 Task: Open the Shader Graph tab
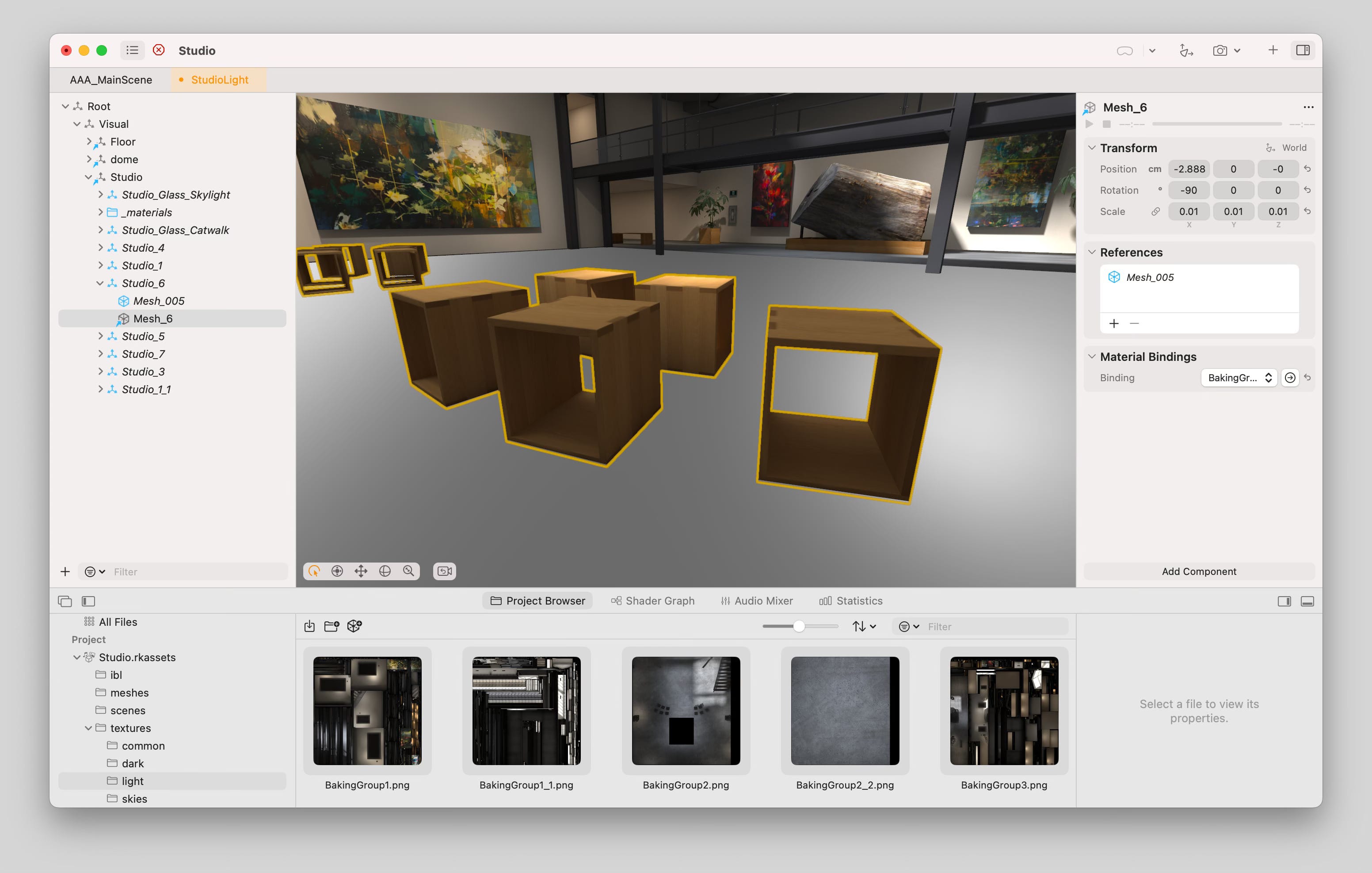tap(652, 601)
